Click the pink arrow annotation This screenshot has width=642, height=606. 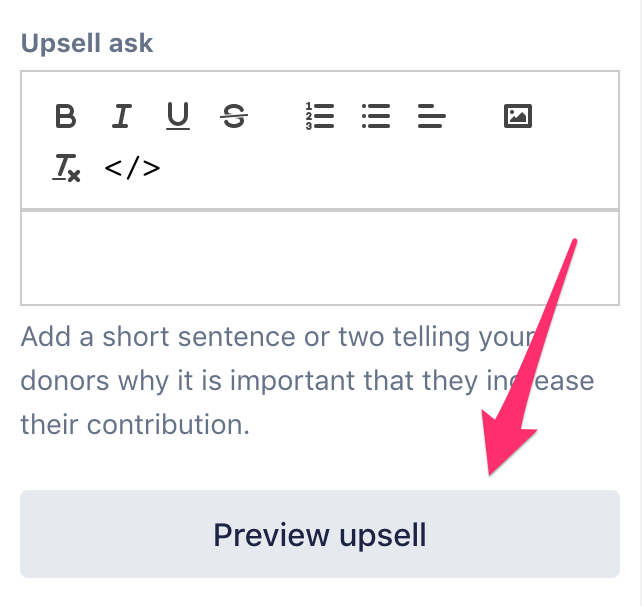[x=525, y=360]
